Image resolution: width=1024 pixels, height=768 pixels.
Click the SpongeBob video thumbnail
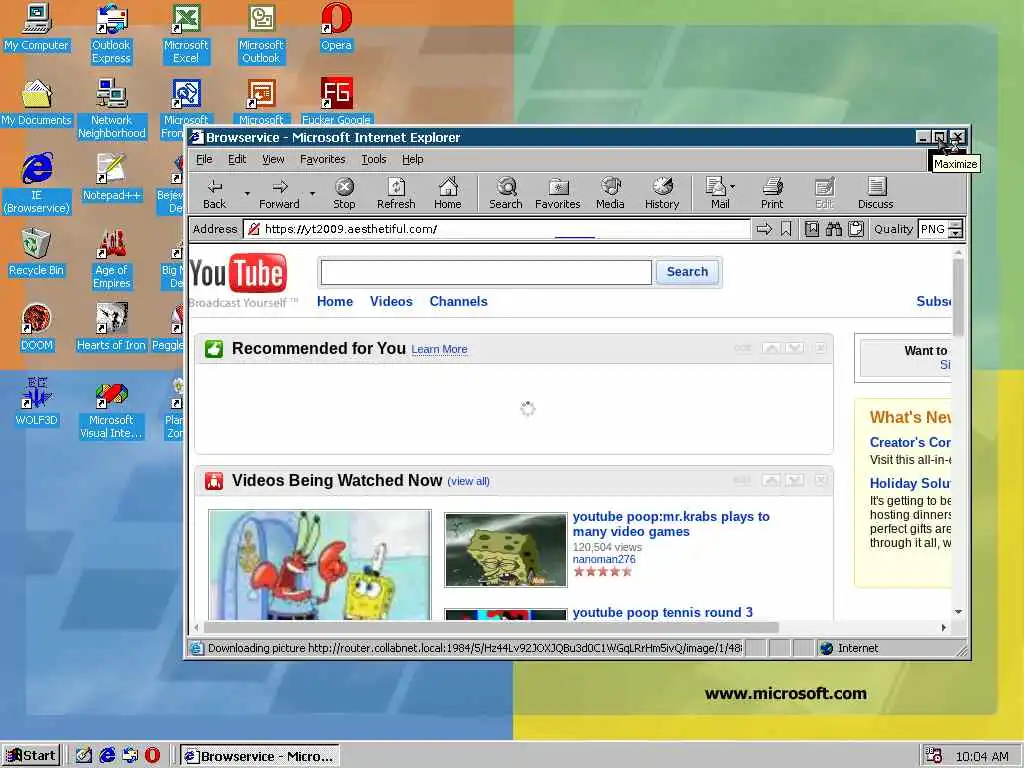(505, 550)
